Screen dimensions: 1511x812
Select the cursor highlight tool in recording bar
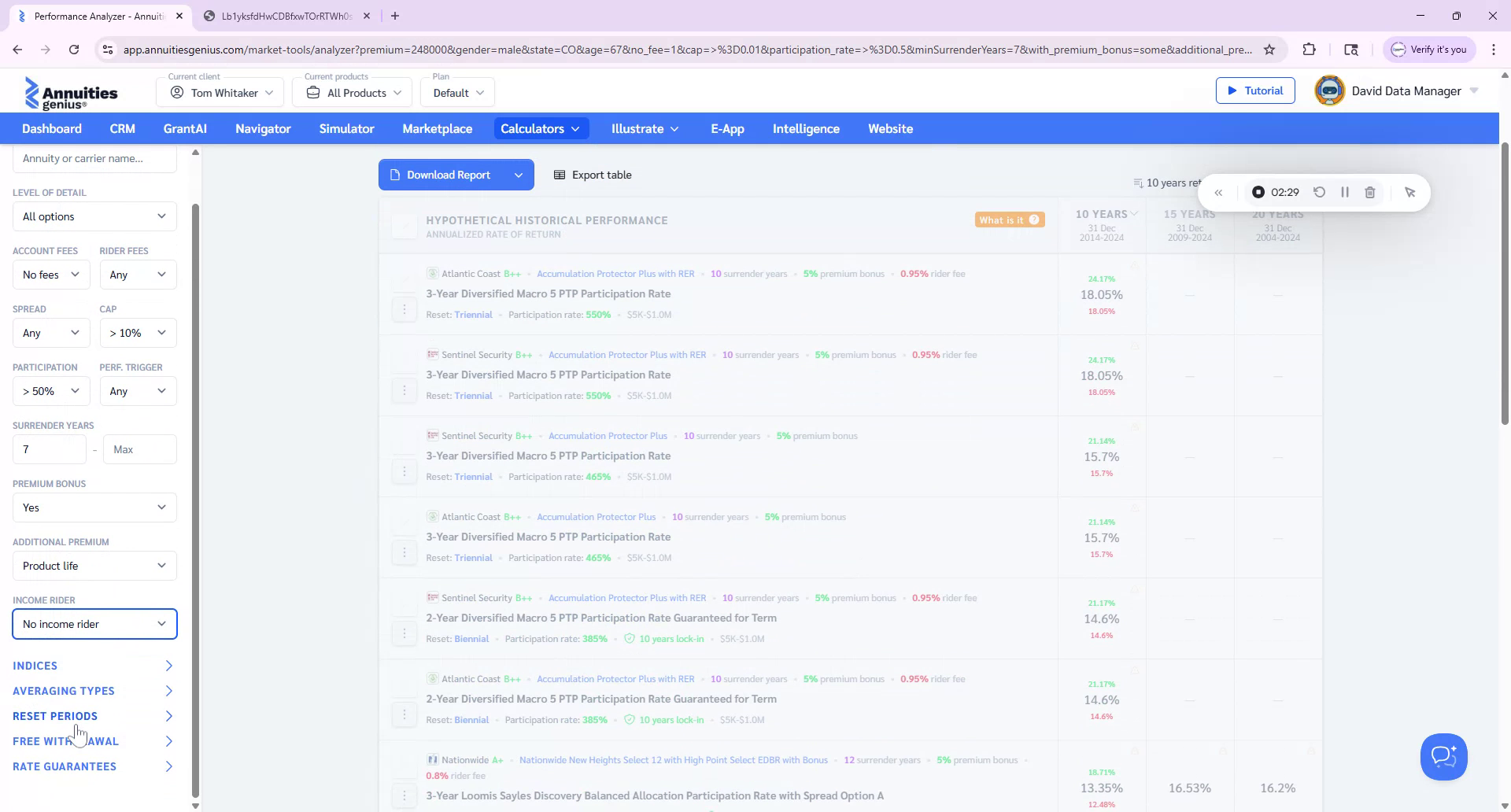(1410, 192)
